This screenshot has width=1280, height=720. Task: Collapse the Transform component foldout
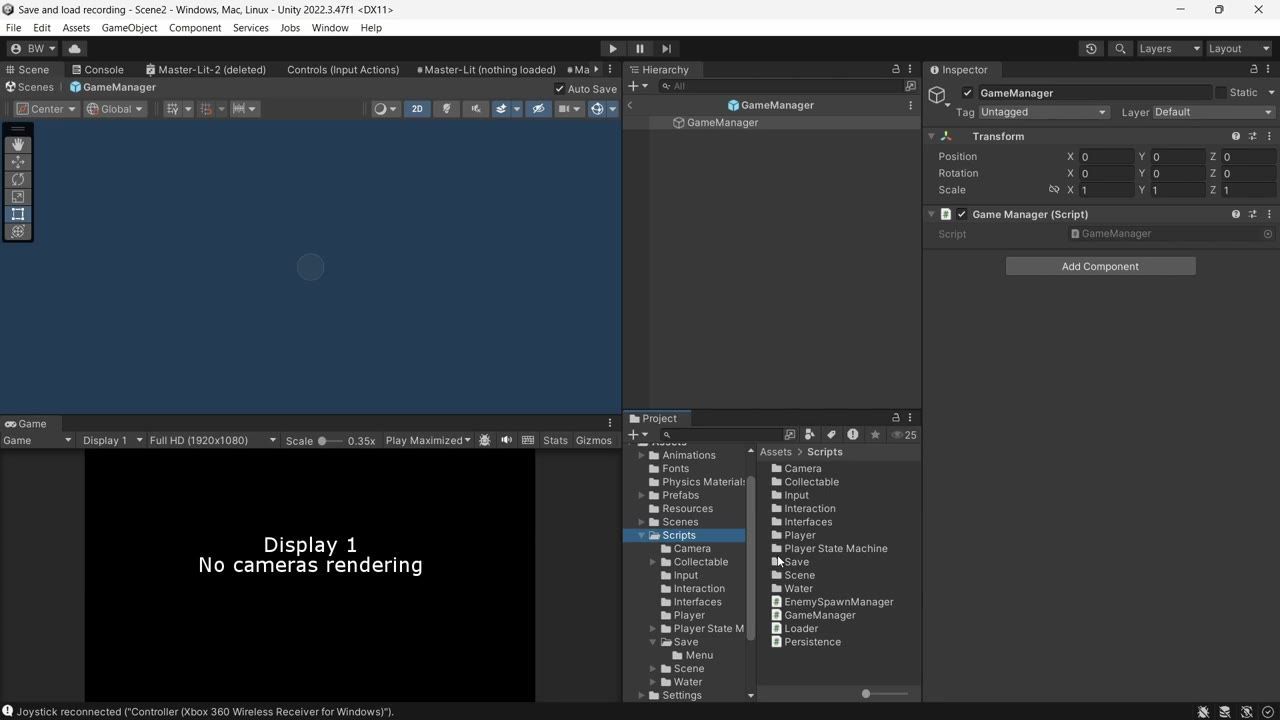(x=931, y=136)
